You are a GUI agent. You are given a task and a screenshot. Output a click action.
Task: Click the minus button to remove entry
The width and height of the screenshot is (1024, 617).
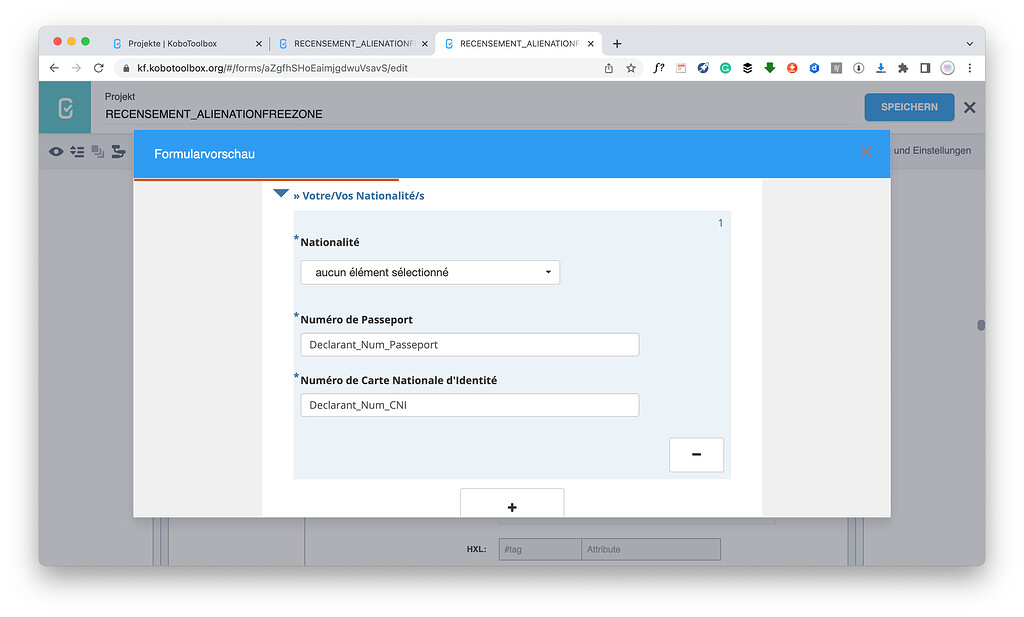[696, 454]
